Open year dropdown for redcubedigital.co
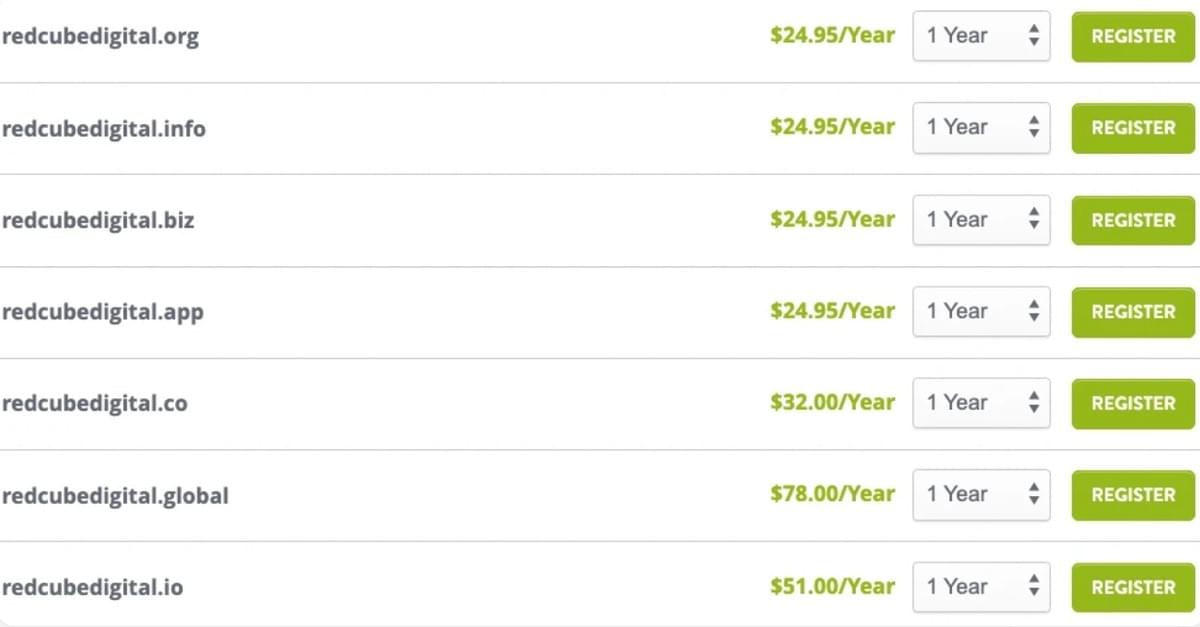Screen dimensions: 1200x627 [981, 403]
